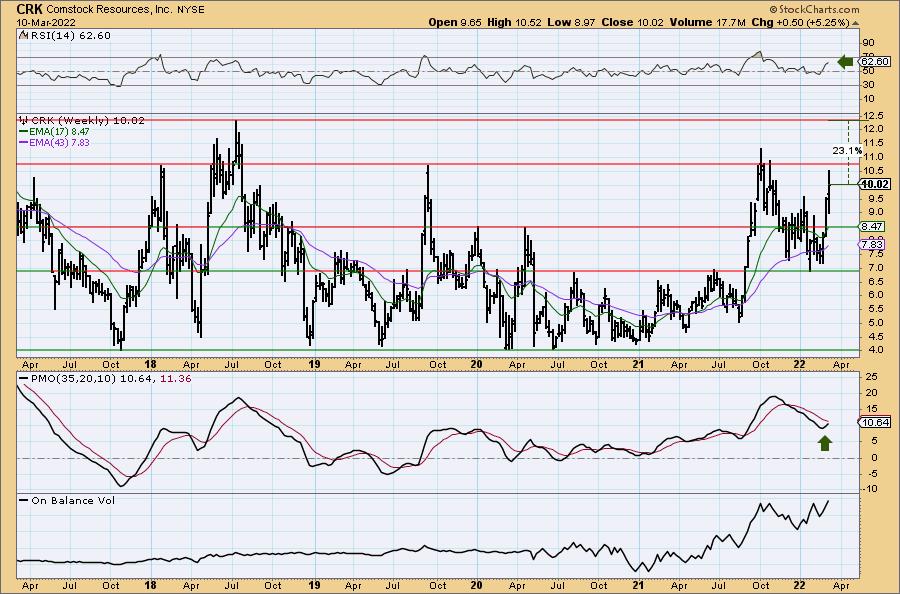Image resolution: width=900 pixels, height=594 pixels.
Task: Click the 20 year label on the bottom axis
Action: [476, 585]
